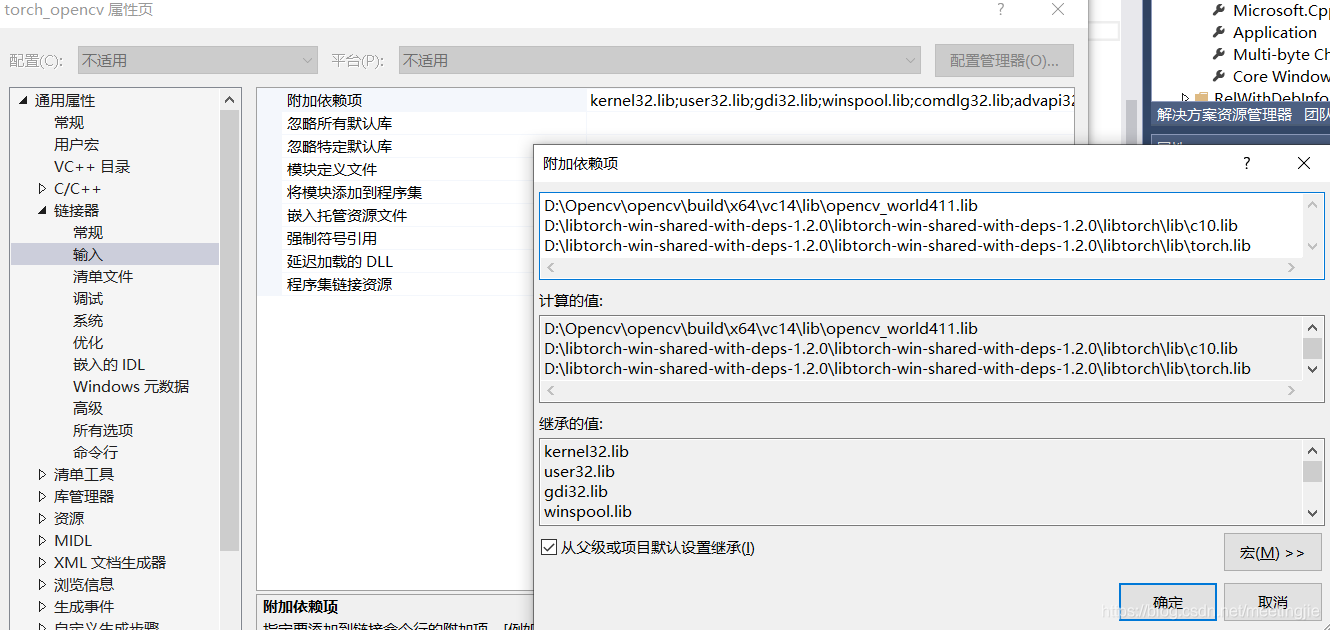Select 模块定义文件 property row
Image resolution: width=1330 pixels, height=630 pixels.
332,169
